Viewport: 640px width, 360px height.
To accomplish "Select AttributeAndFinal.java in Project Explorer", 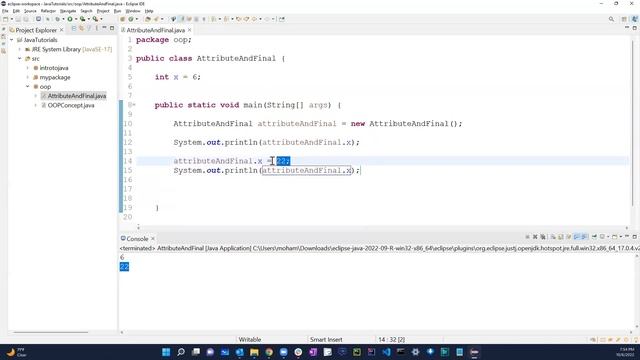I will 77,96.
